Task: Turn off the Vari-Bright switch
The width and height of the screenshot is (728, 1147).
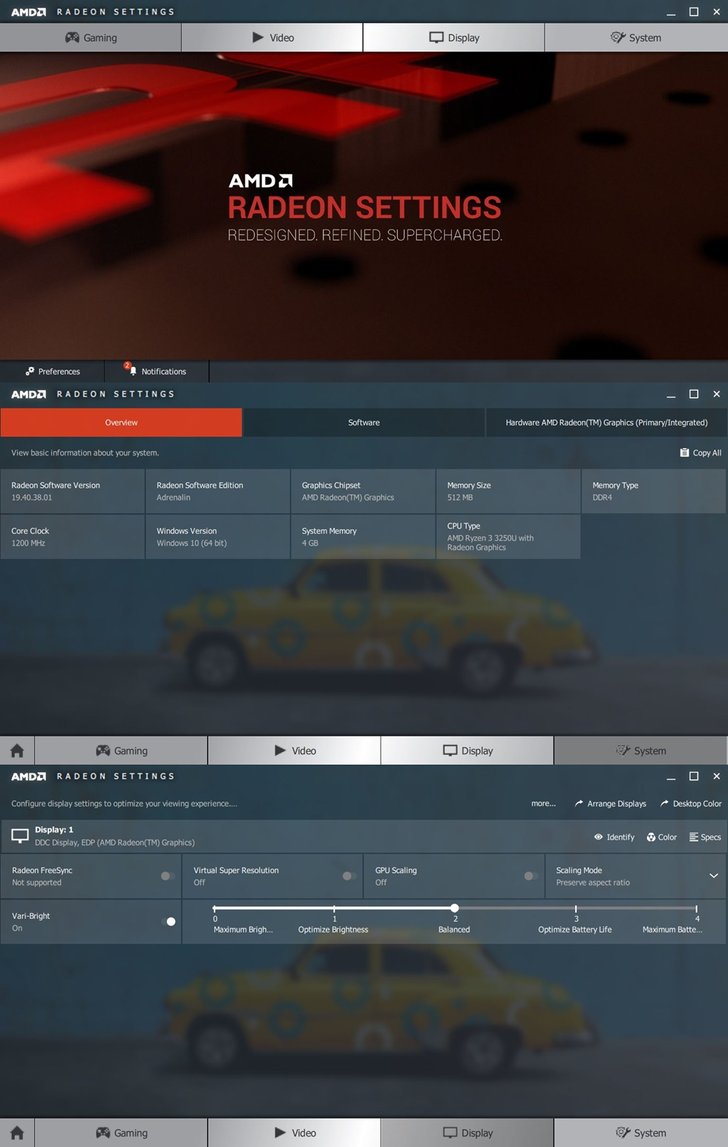Action: point(168,922)
